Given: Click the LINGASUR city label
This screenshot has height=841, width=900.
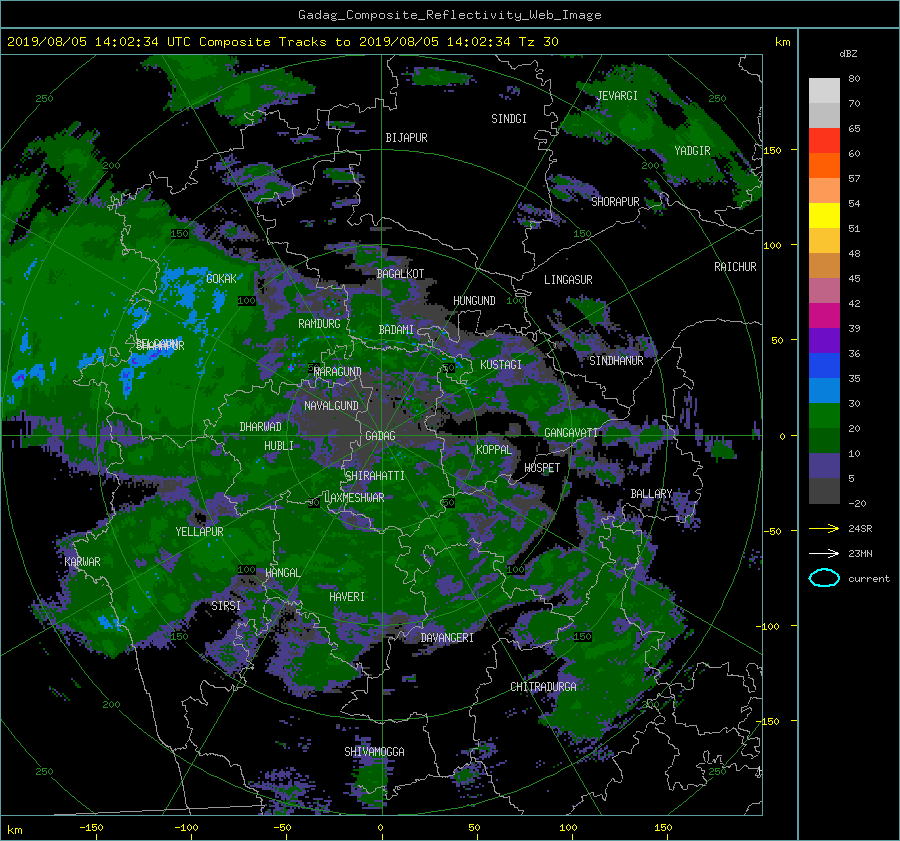Looking at the screenshot, I should coord(568,280).
